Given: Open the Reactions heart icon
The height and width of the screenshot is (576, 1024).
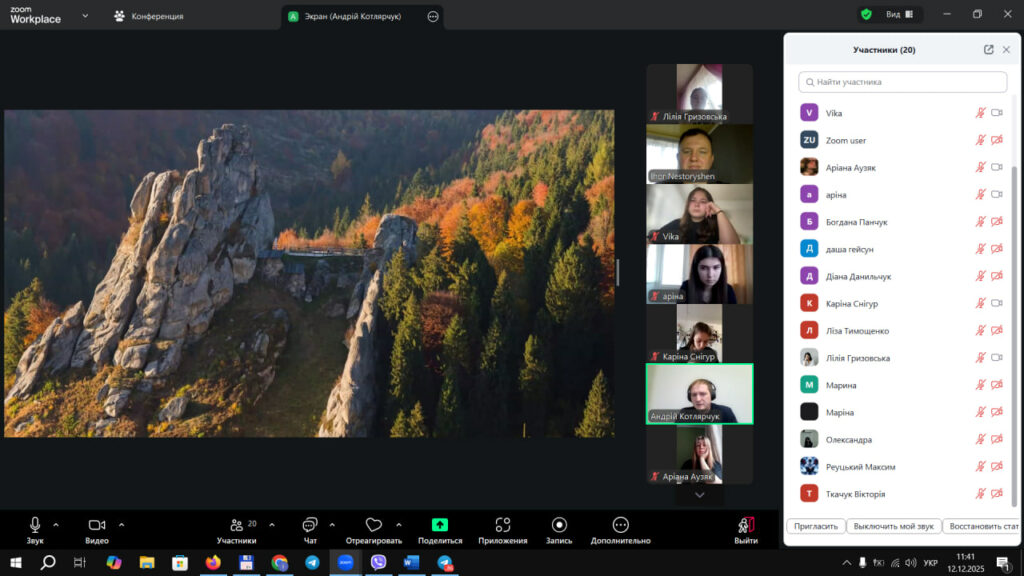Looking at the screenshot, I should (x=374, y=525).
